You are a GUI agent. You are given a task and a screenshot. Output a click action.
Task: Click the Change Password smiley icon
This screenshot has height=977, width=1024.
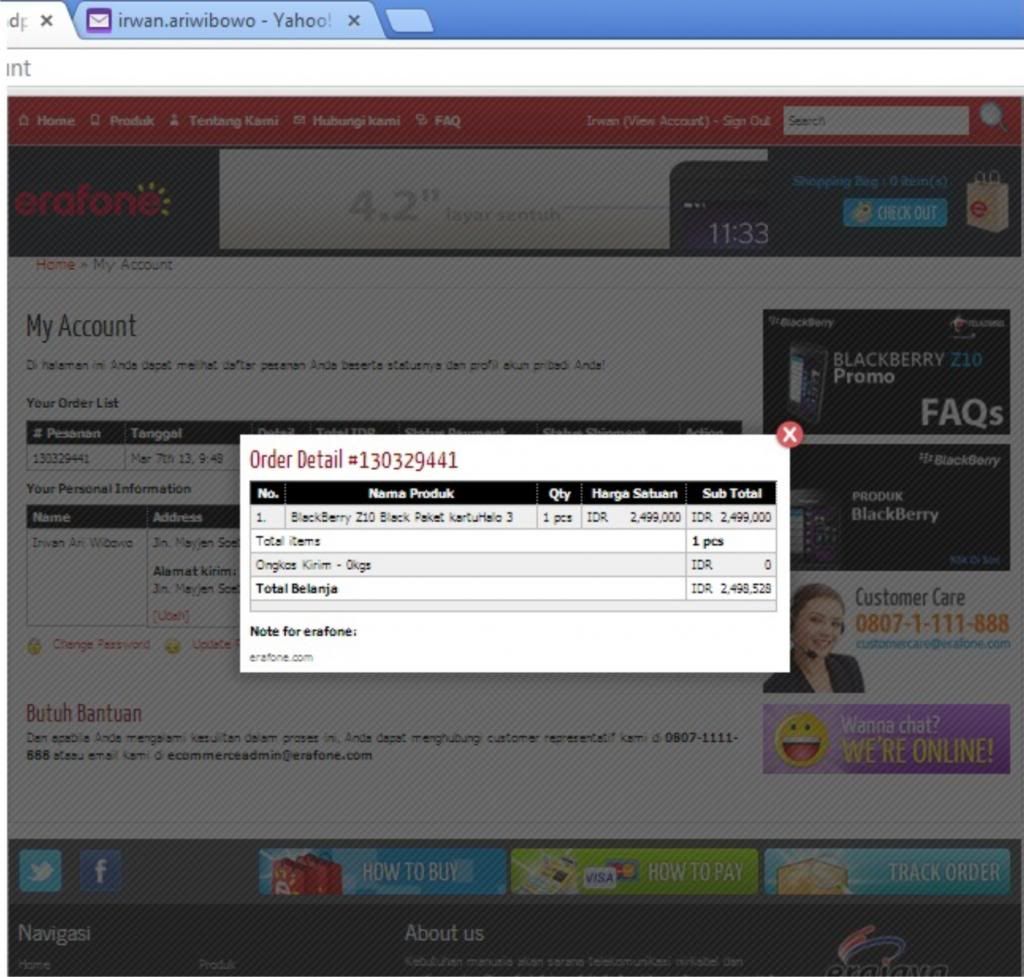point(34,646)
